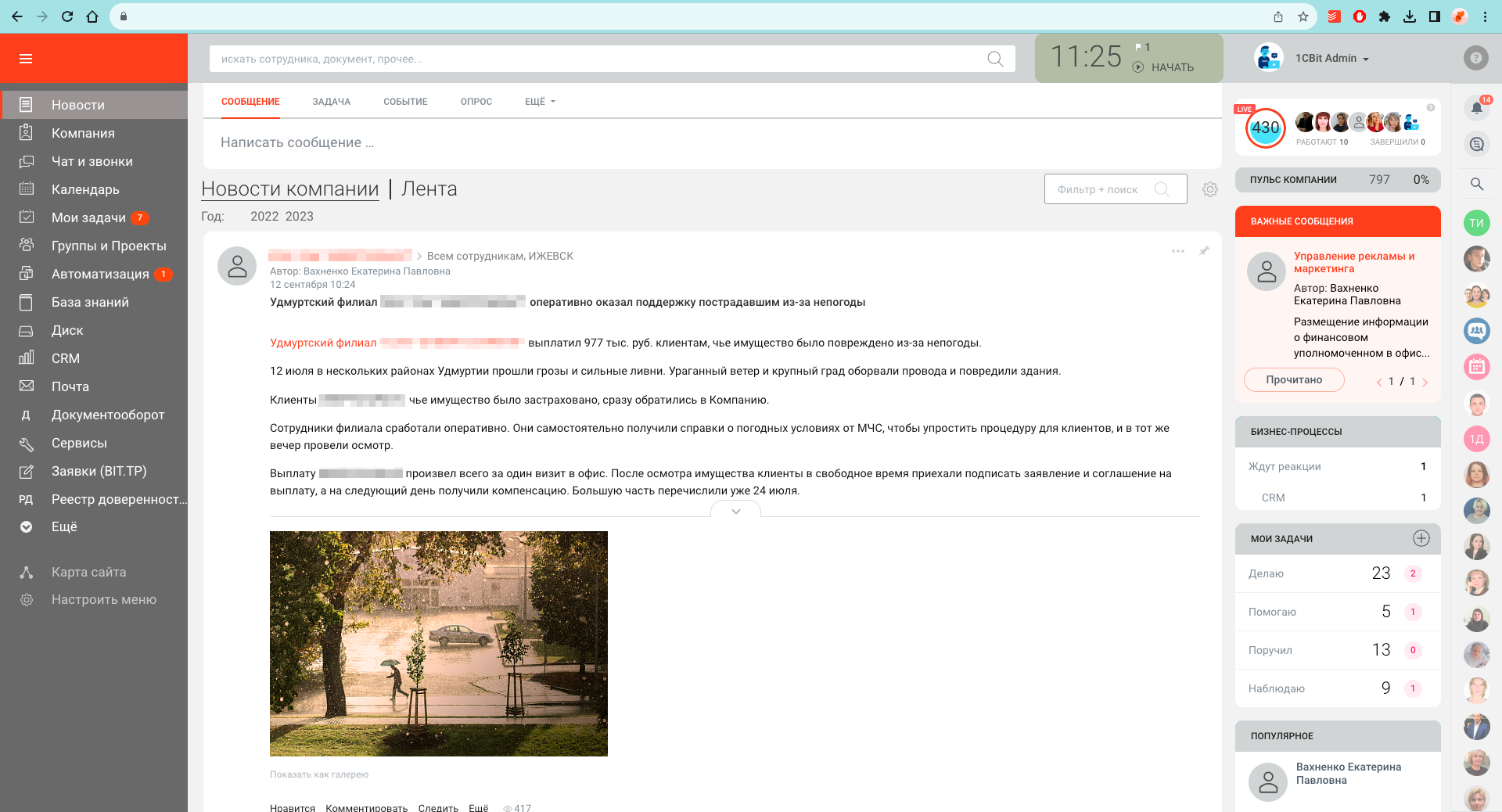Open the Поручил tasks row
The image size is (1502, 812).
tap(1338, 650)
